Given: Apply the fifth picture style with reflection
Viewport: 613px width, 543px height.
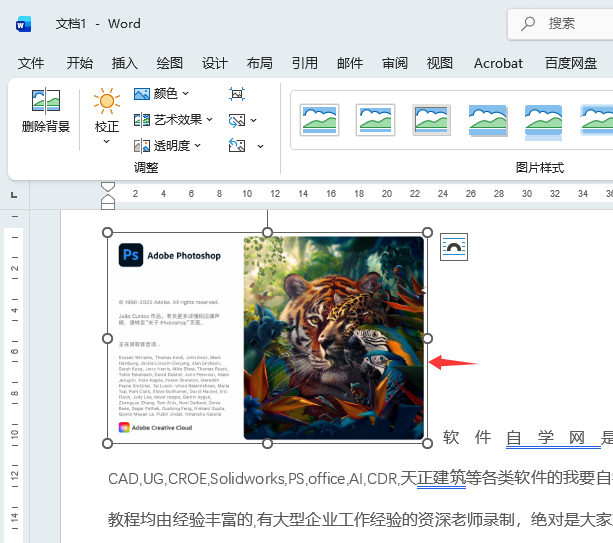Looking at the screenshot, I should click(x=543, y=122).
